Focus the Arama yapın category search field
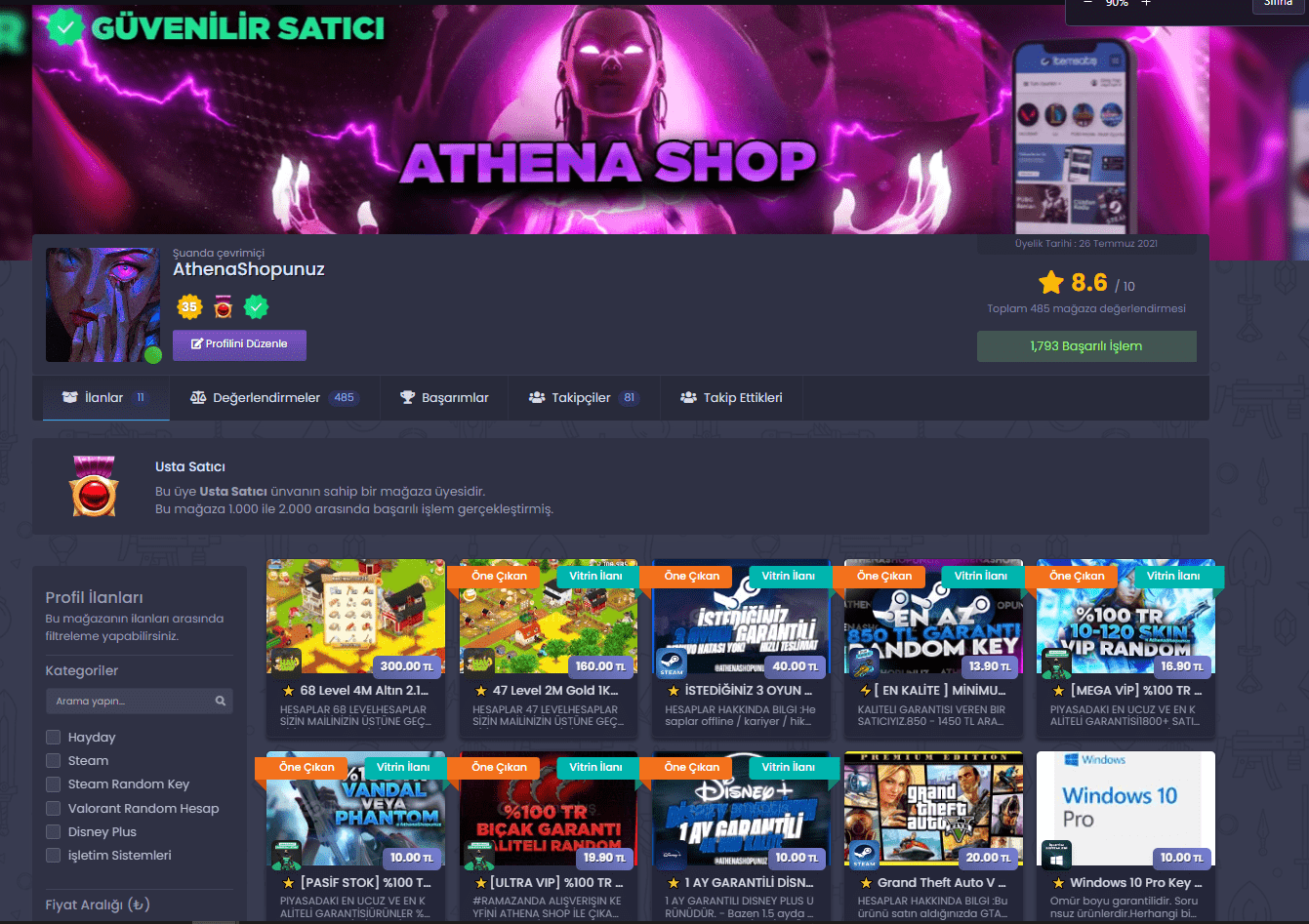The width and height of the screenshot is (1309, 924). pos(139,701)
